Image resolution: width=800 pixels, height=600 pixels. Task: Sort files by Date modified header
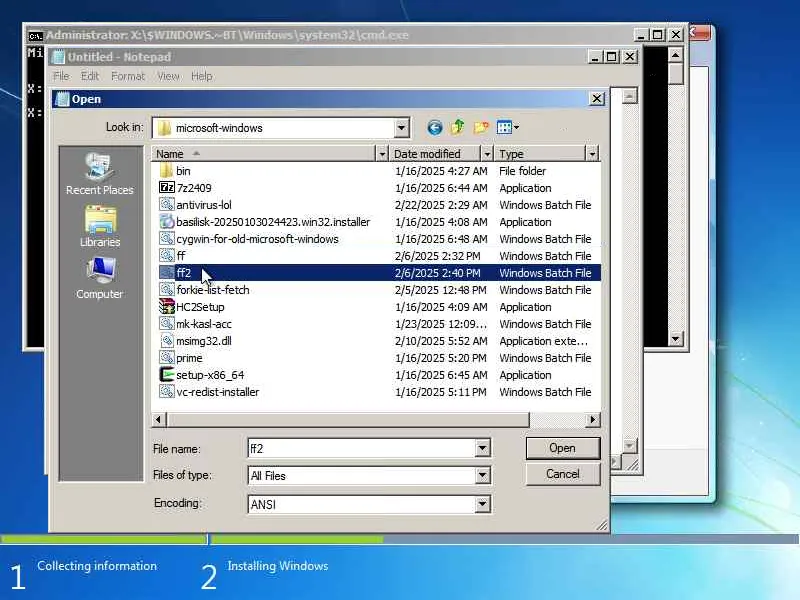click(435, 153)
